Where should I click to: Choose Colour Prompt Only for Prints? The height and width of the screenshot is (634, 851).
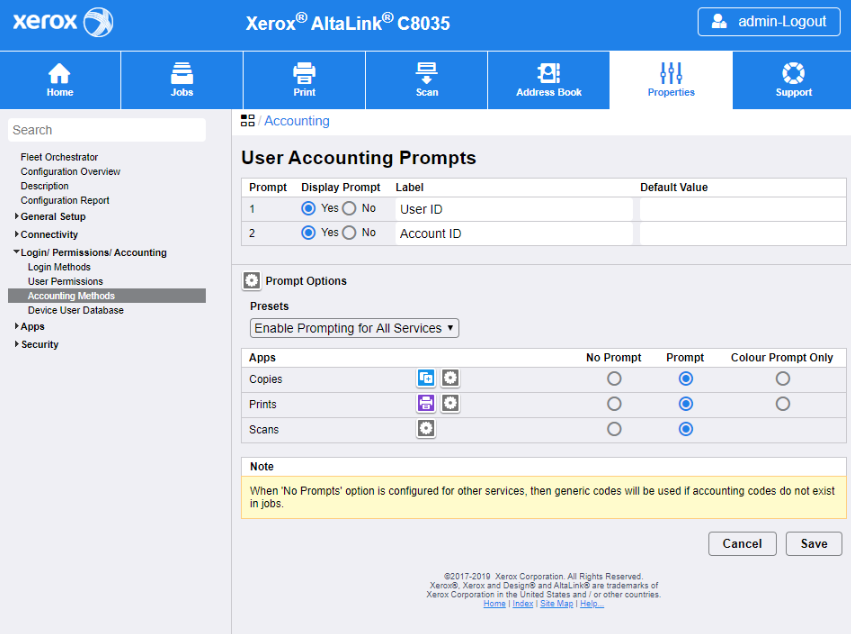(782, 404)
